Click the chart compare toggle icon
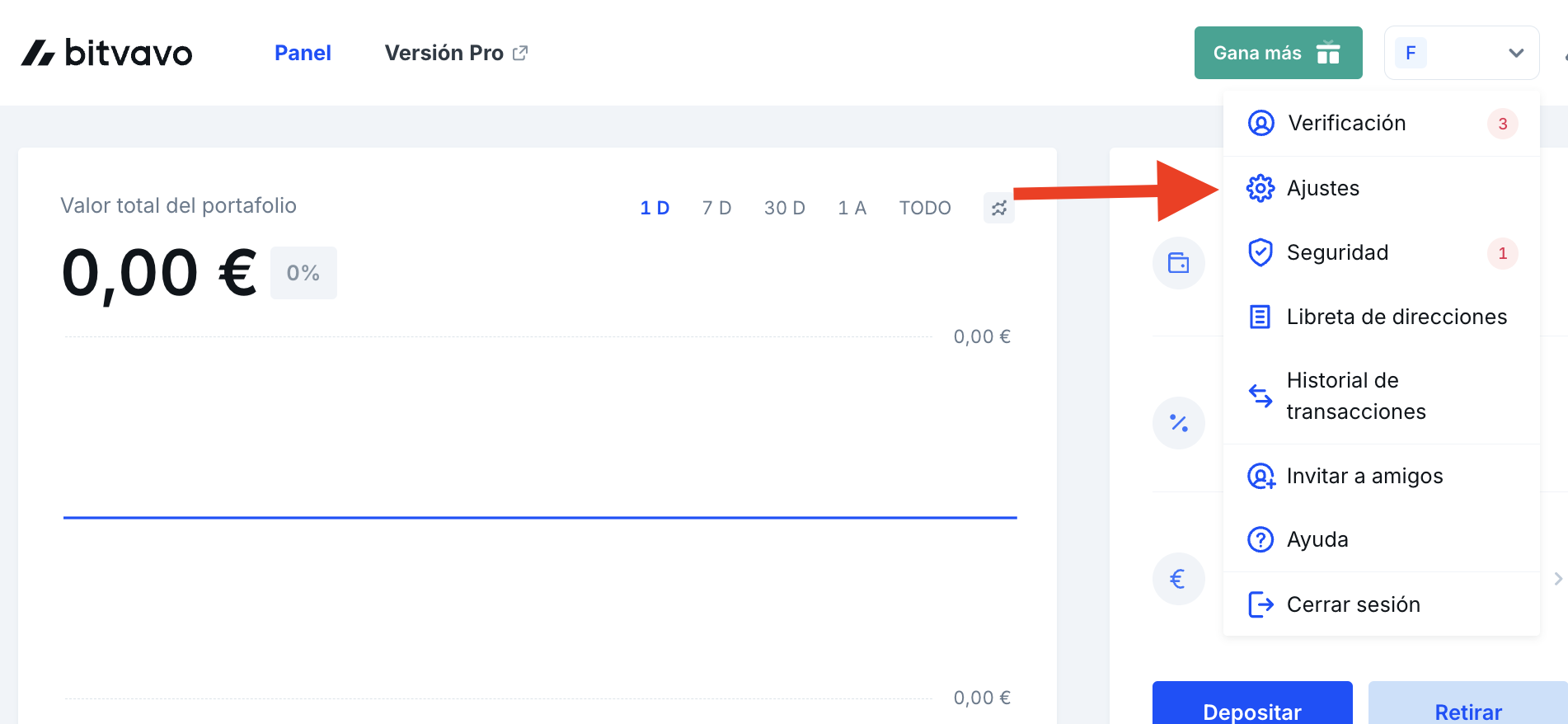Screen dimensions: 1568x724 (x=998, y=208)
